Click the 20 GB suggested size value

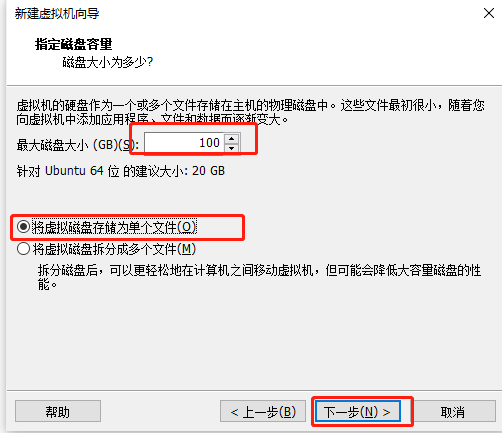[208, 171]
